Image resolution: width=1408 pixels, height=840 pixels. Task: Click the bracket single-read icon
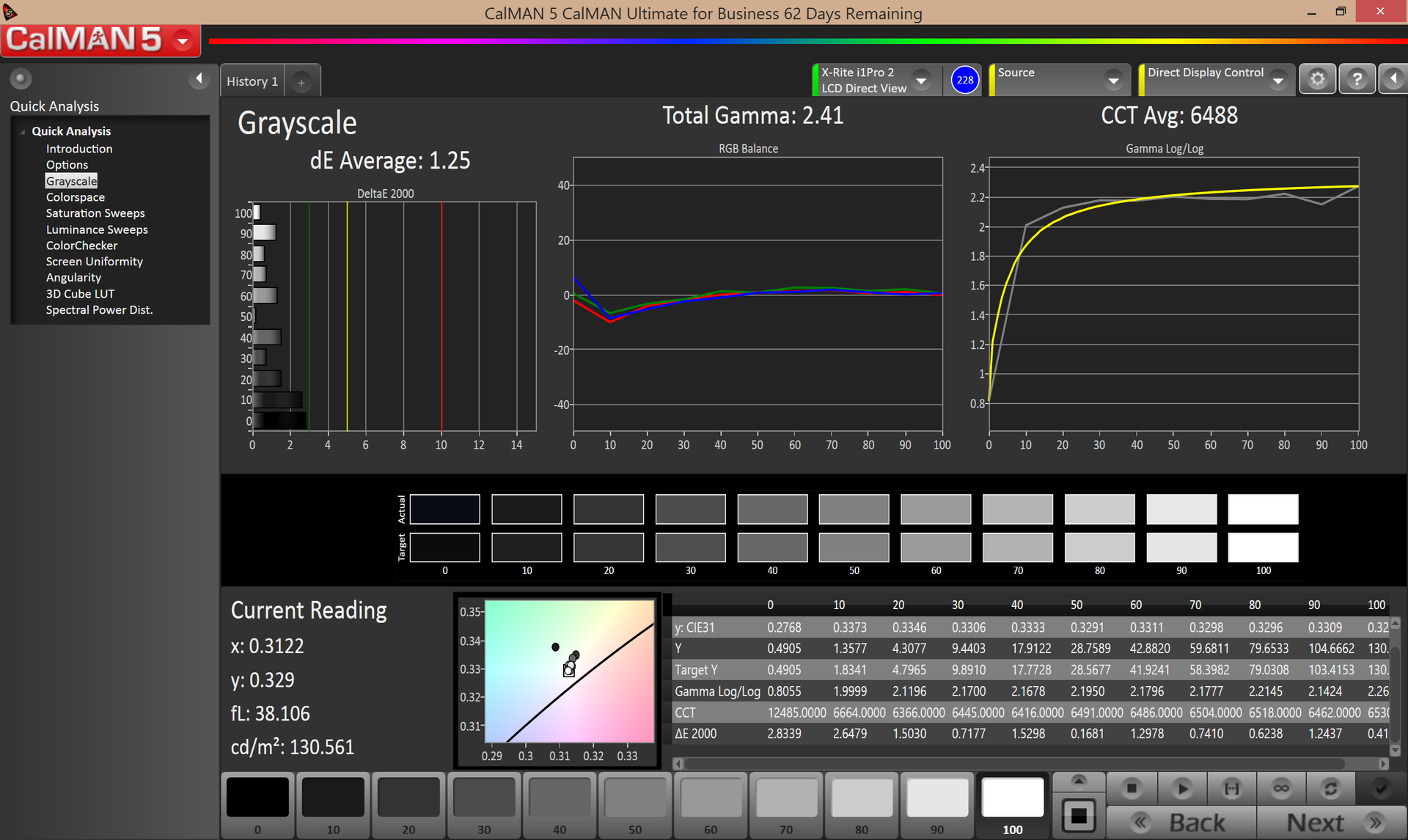click(x=1231, y=789)
